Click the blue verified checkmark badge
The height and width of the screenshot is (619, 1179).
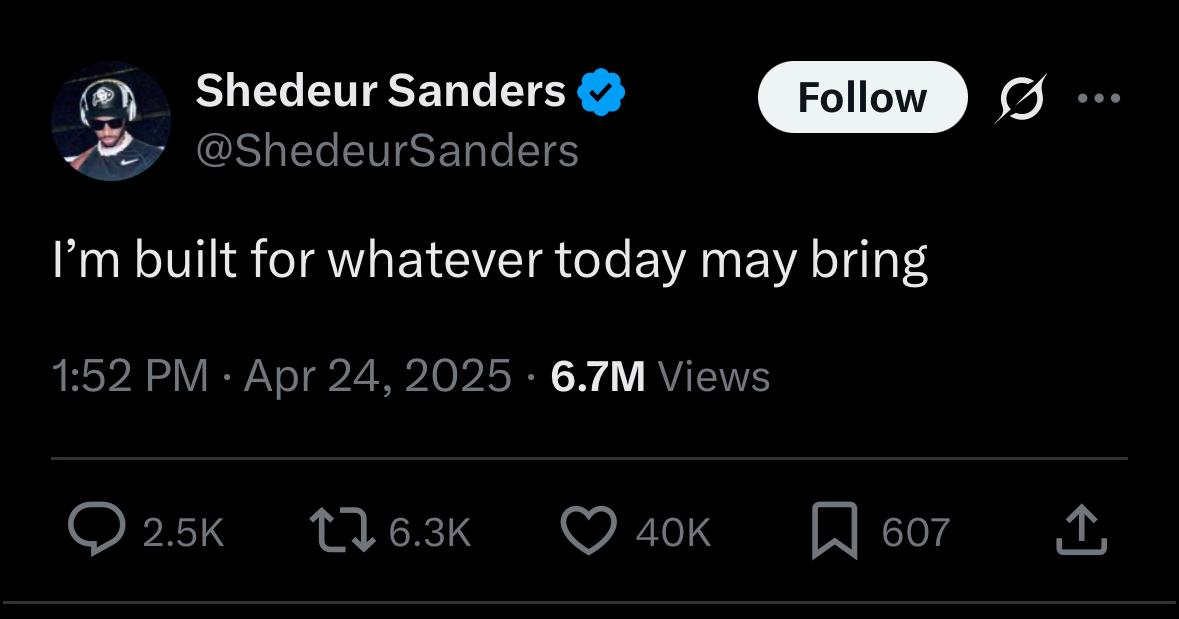[x=601, y=92]
